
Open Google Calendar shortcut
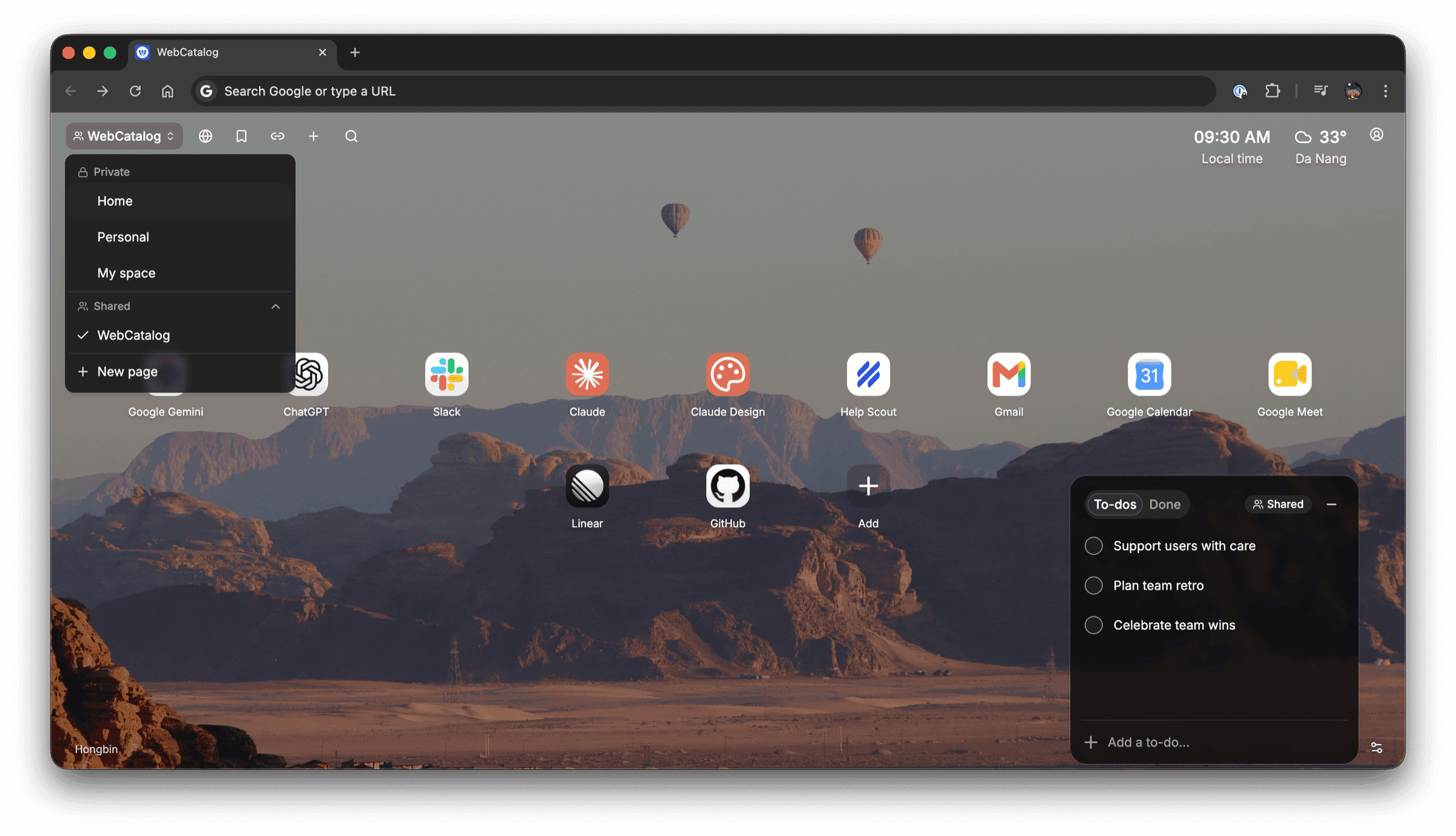(x=1149, y=374)
